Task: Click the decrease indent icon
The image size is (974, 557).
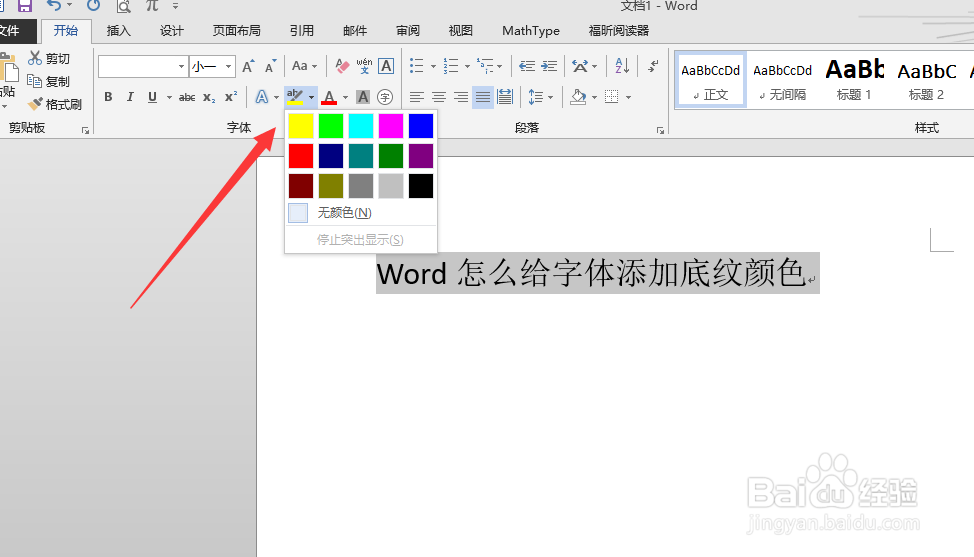Action: 527,66
